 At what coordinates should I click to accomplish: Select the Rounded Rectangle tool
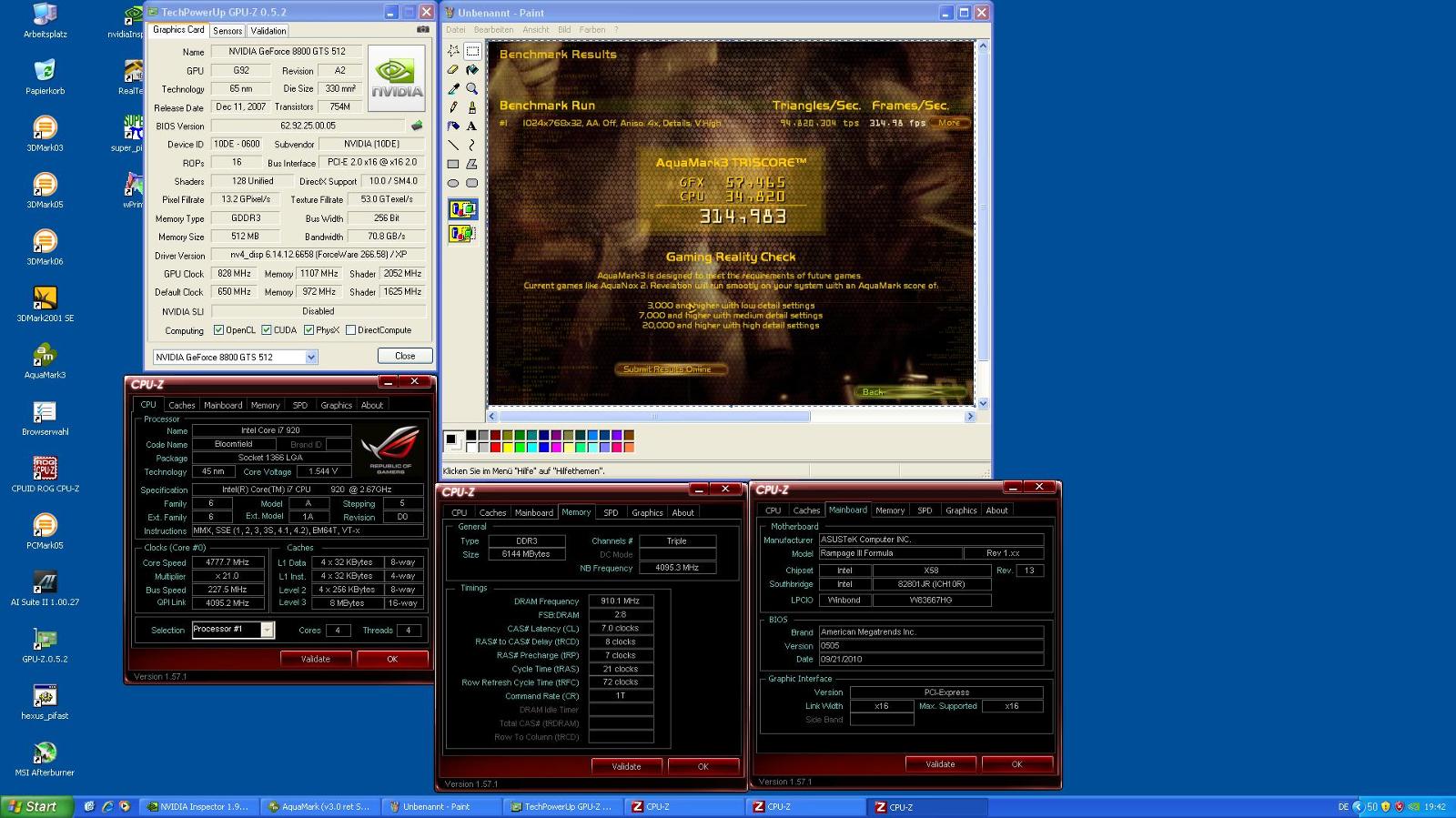(472, 183)
